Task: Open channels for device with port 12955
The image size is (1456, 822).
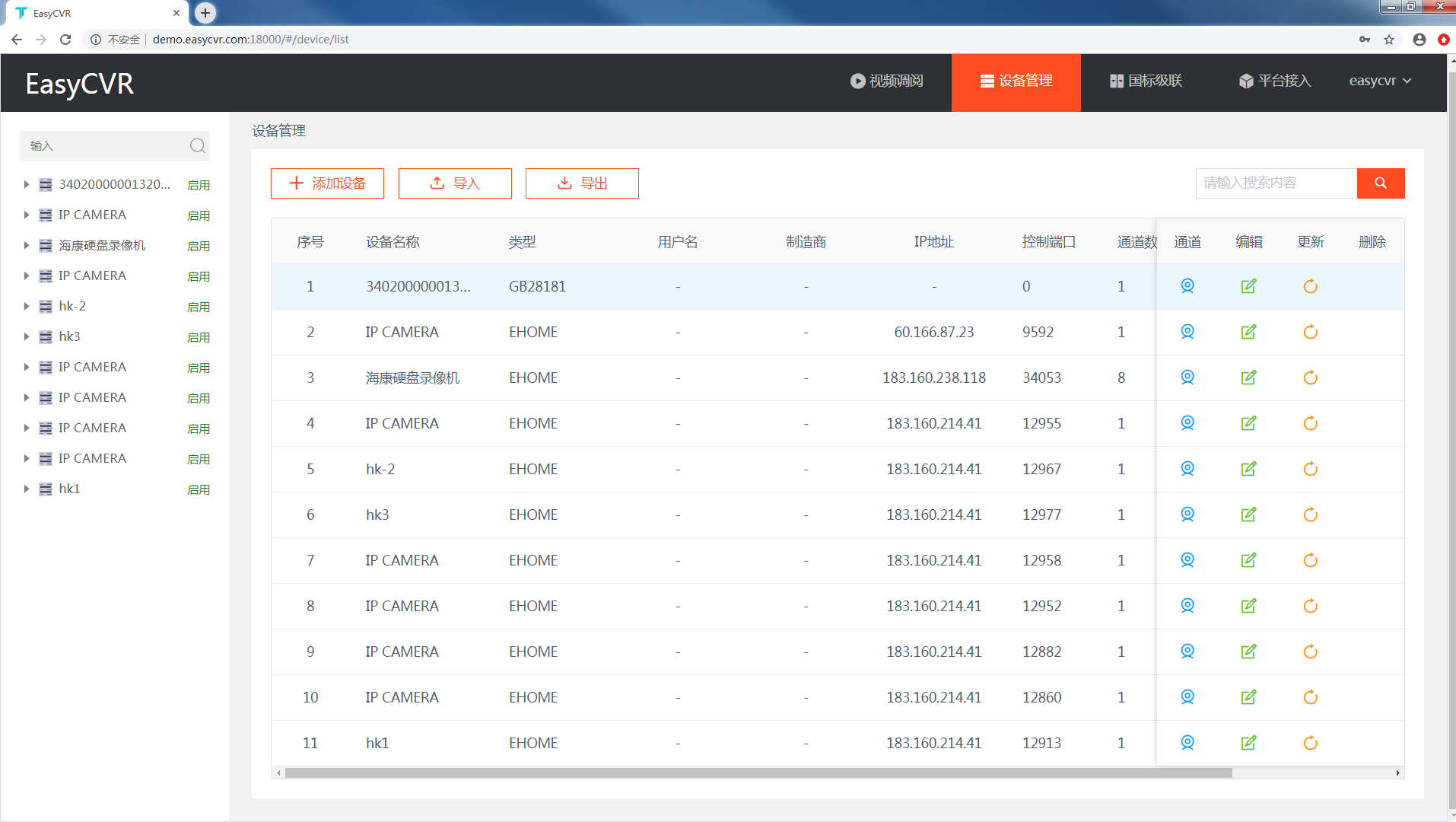Action: [x=1187, y=423]
